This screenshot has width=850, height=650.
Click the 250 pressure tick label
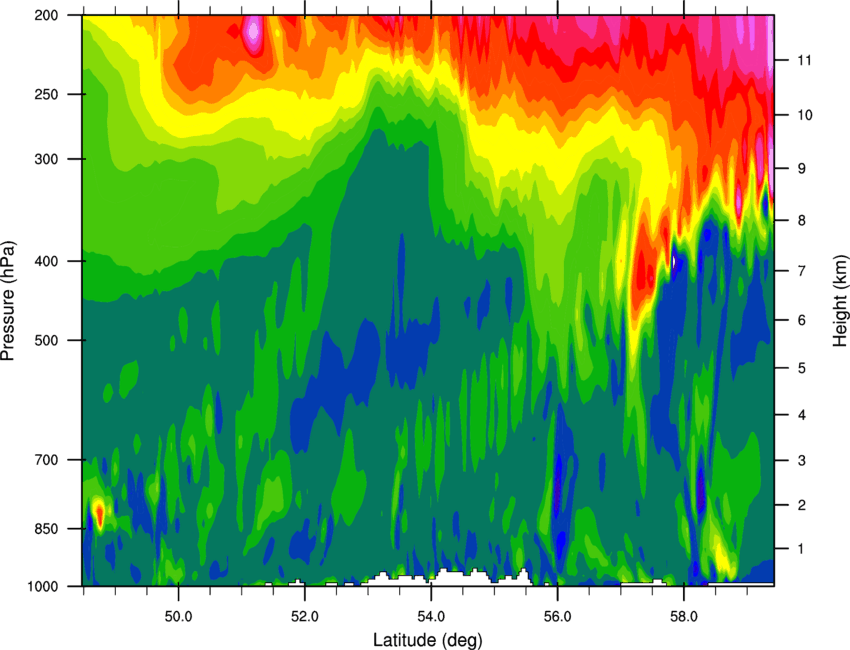(46, 94)
